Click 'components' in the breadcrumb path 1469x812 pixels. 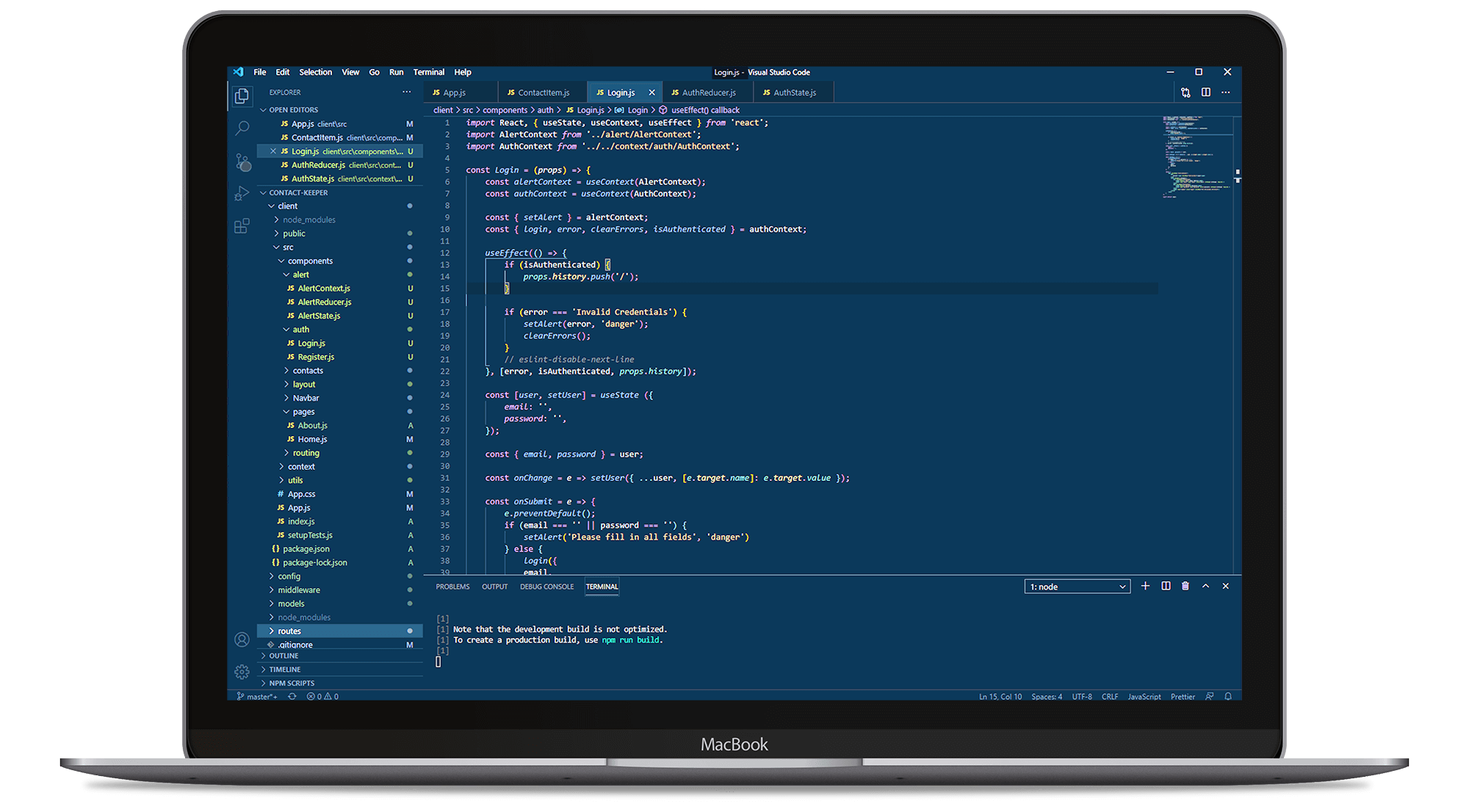[505, 110]
